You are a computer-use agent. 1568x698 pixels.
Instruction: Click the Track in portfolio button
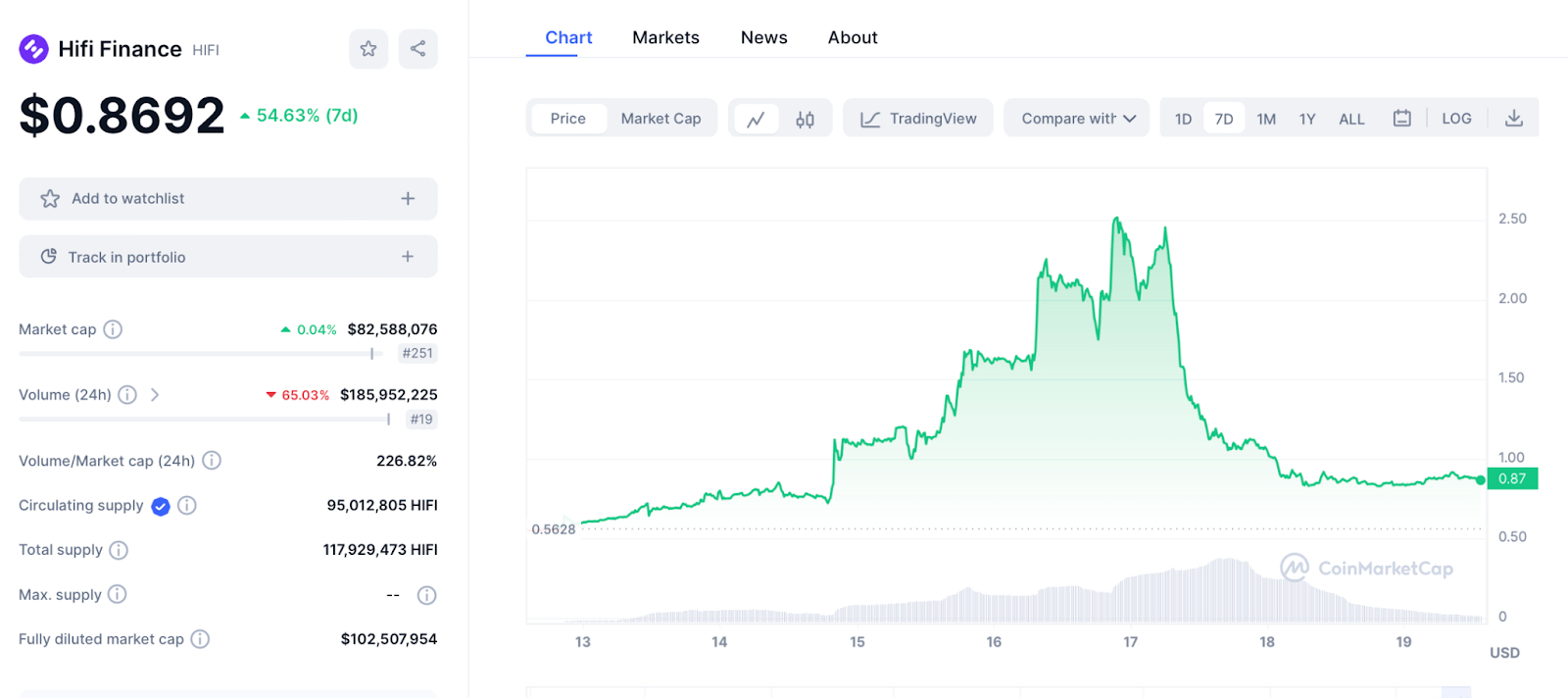(228, 257)
